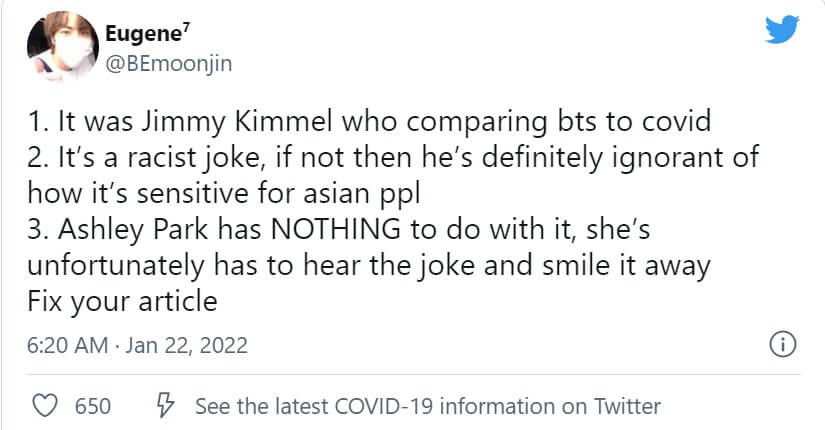Click the 650 likes count
Viewport: 825px width, 430px height.
pyautogui.click(x=93, y=406)
